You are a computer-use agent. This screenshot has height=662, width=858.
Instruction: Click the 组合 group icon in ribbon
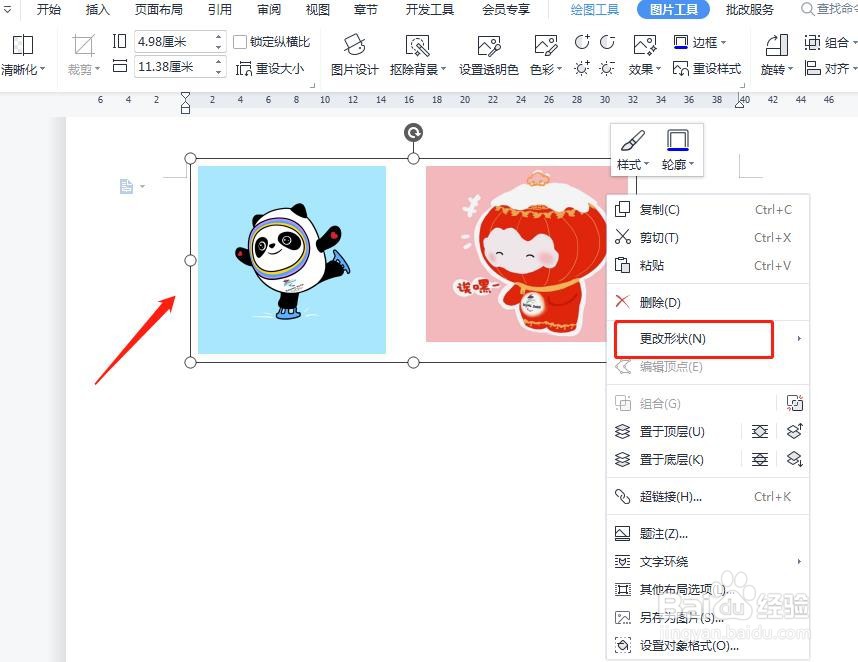point(812,42)
